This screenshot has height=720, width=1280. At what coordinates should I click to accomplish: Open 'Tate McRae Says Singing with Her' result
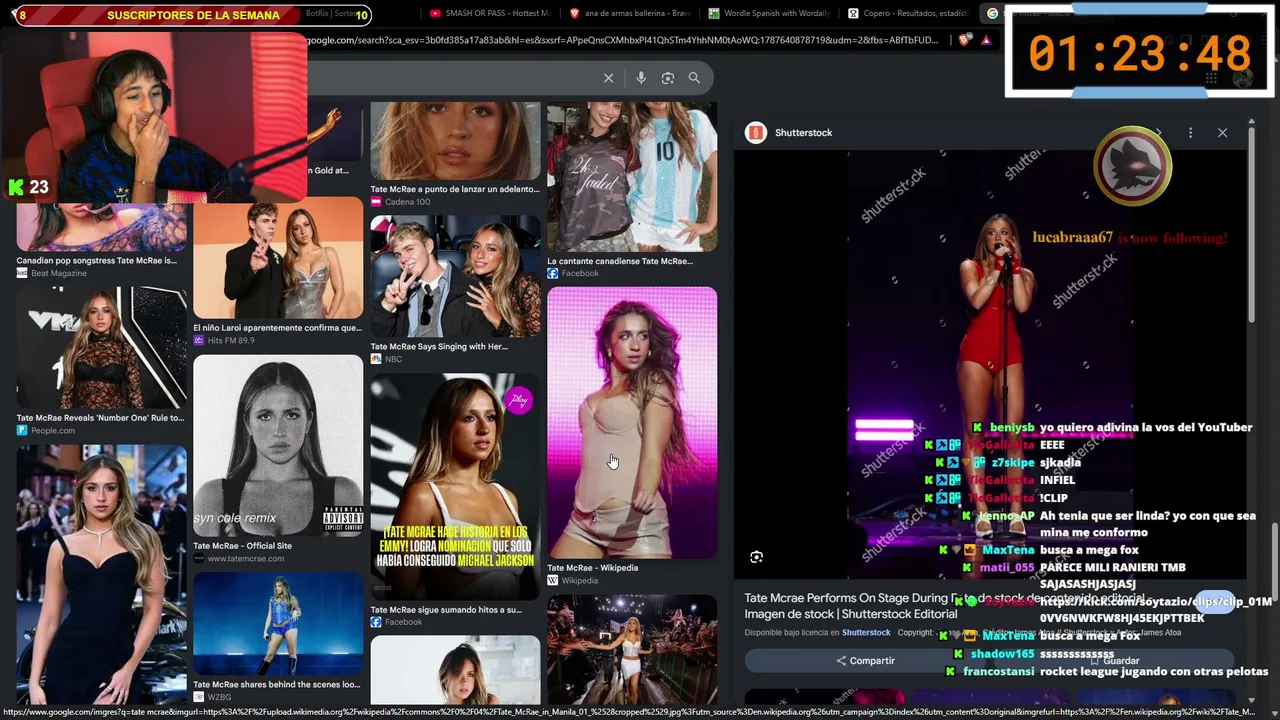pyautogui.click(x=439, y=347)
